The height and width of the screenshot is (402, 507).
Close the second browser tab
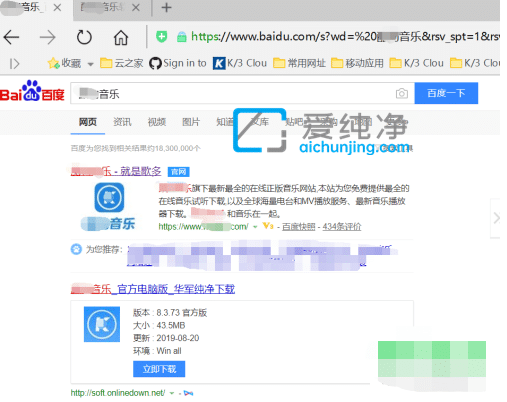point(136,7)
